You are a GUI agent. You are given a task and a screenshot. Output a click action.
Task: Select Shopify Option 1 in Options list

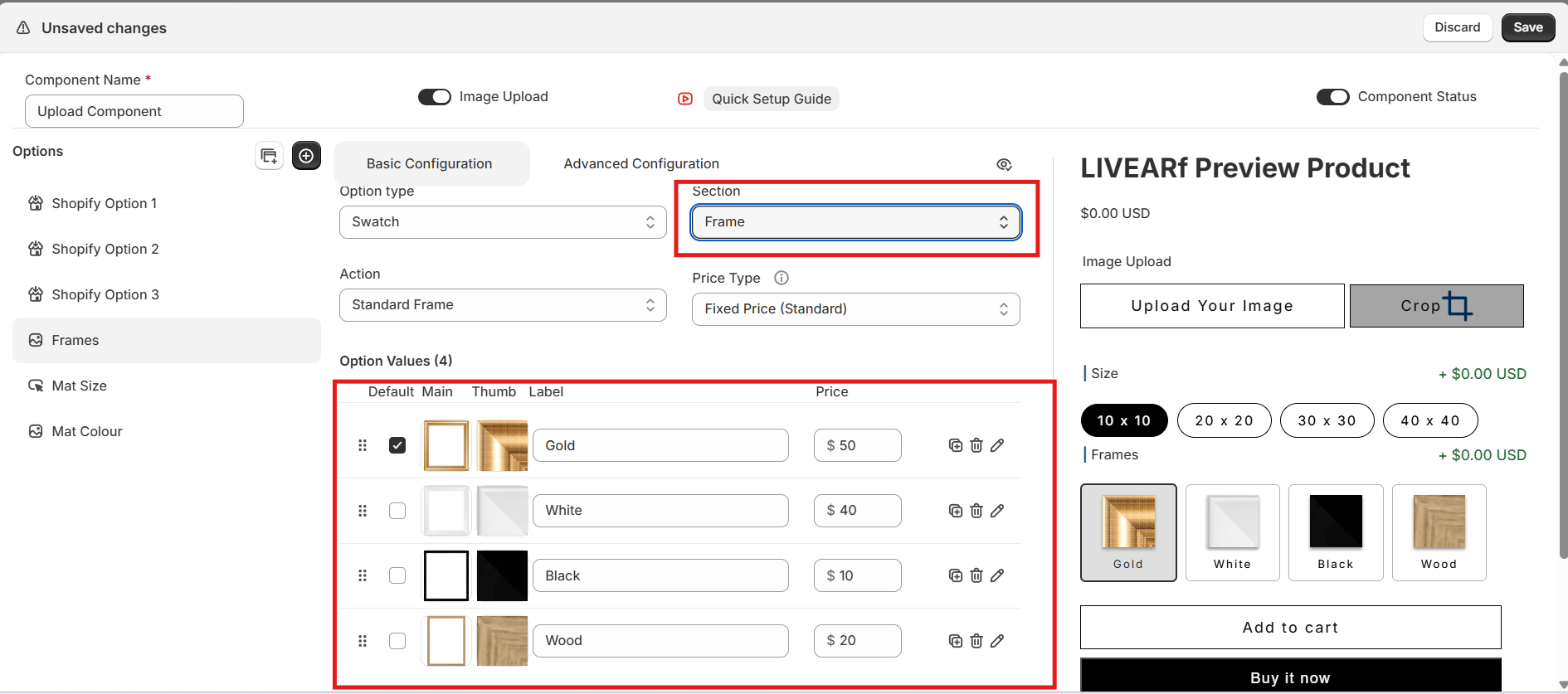167,204
